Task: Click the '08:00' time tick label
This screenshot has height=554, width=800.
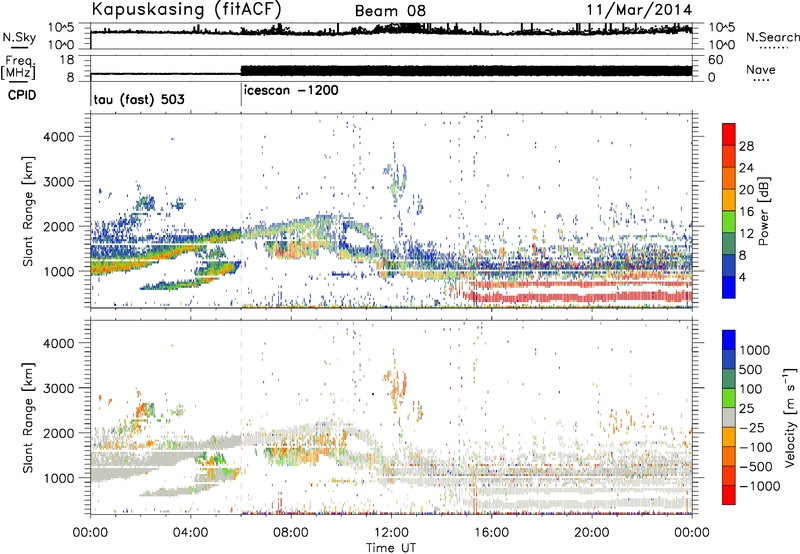Action: (x=291, y=533)
